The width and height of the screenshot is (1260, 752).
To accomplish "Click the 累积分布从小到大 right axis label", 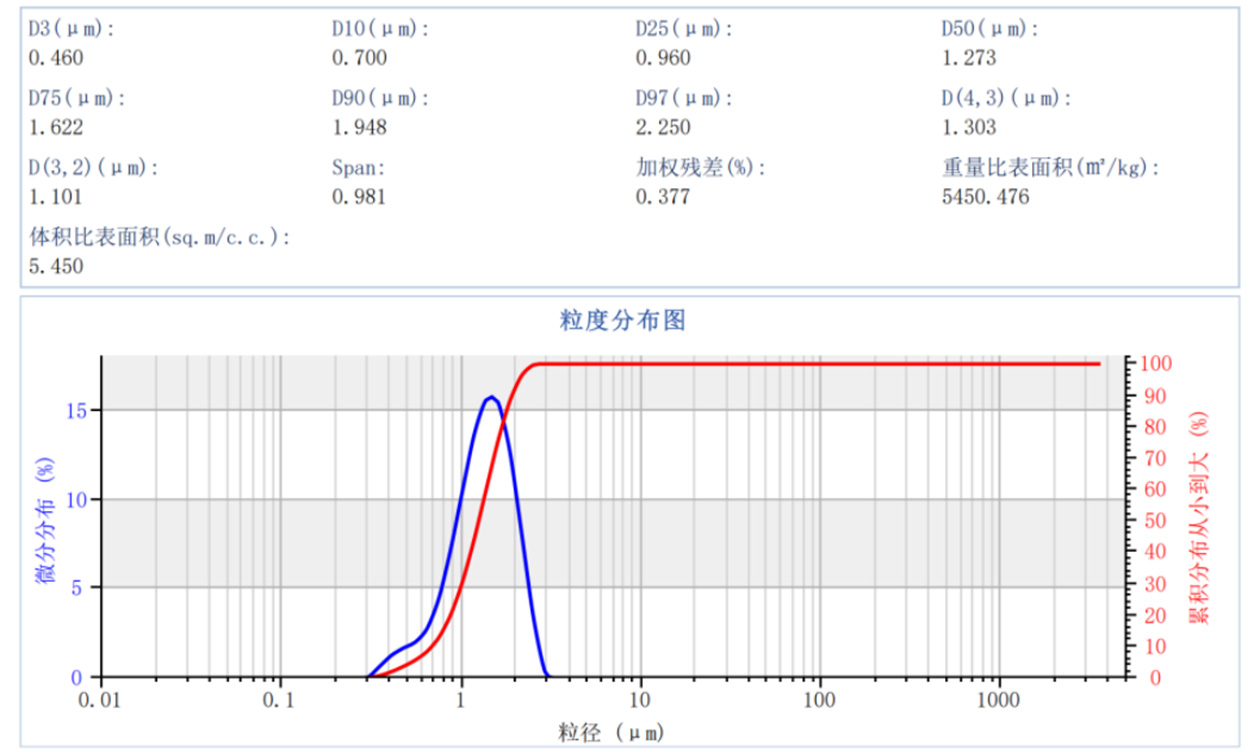I will pyautogui.click(x=1198, y=518).
